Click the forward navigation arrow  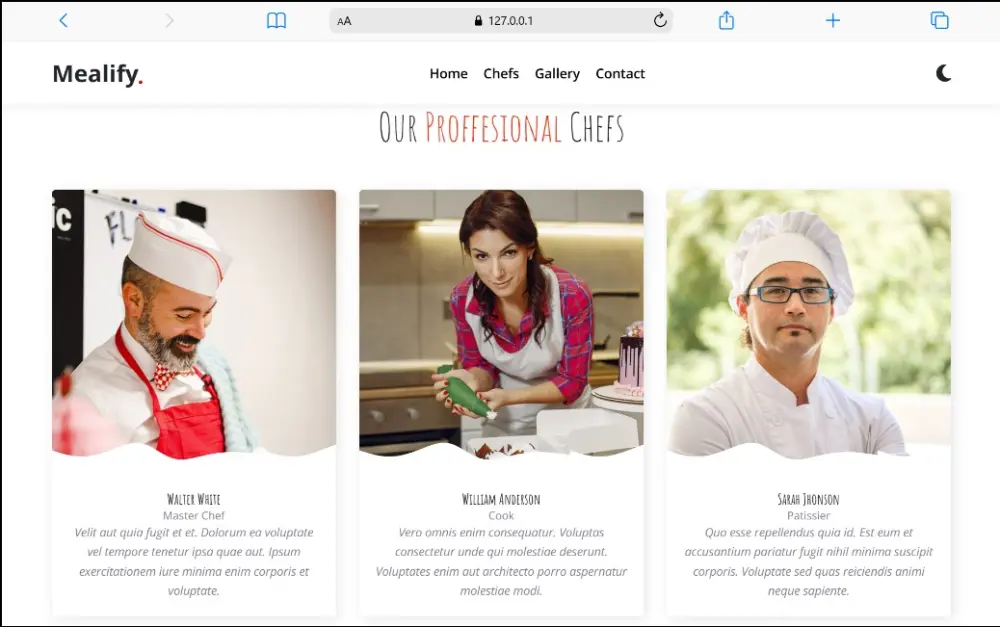pyautogui.click(x=169, y=20)
